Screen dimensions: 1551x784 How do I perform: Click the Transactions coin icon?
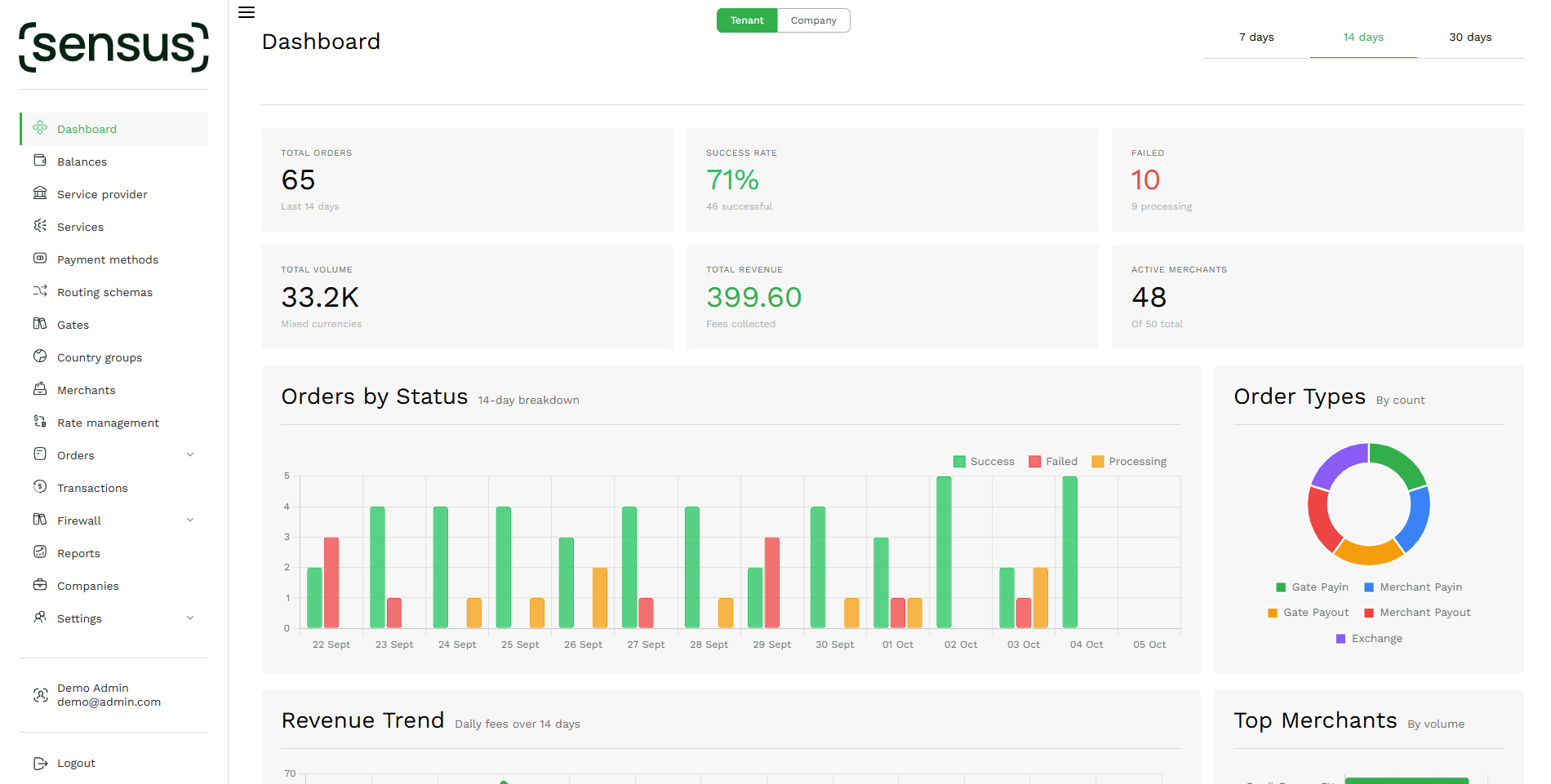click(40, 487)
